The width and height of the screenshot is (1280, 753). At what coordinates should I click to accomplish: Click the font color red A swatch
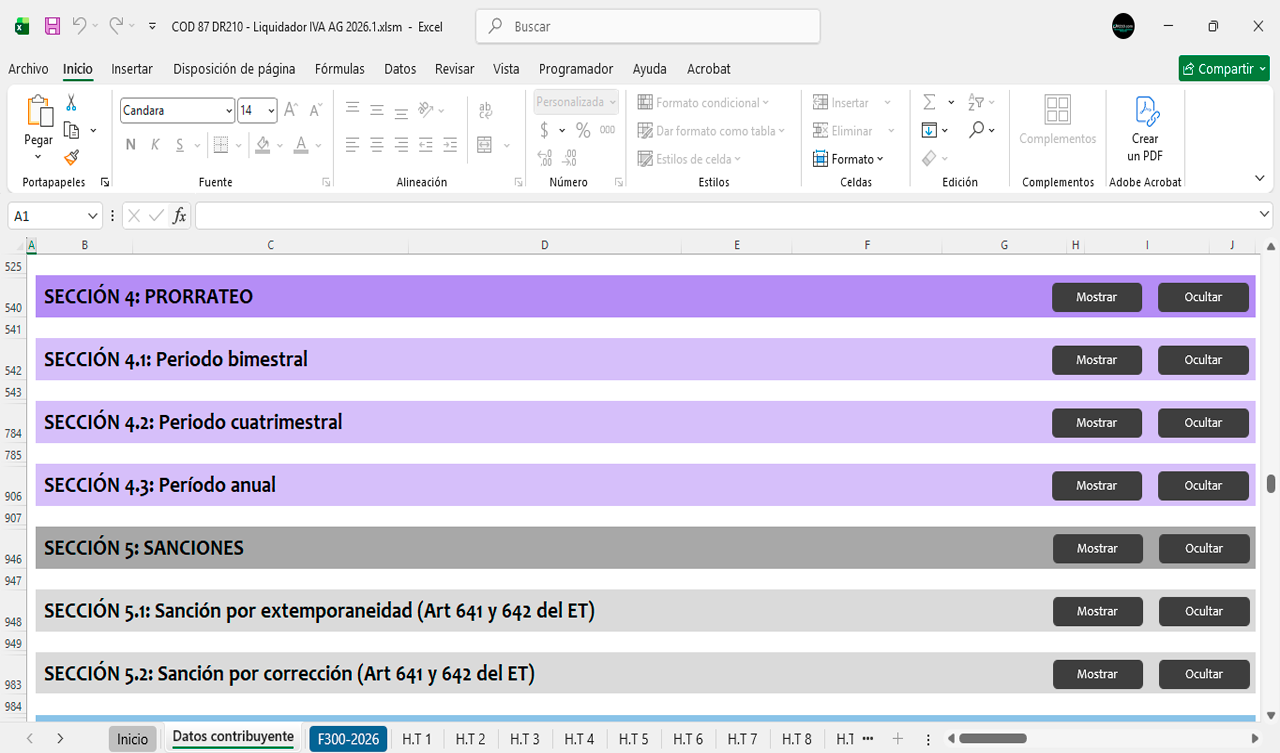click(301, 145)
